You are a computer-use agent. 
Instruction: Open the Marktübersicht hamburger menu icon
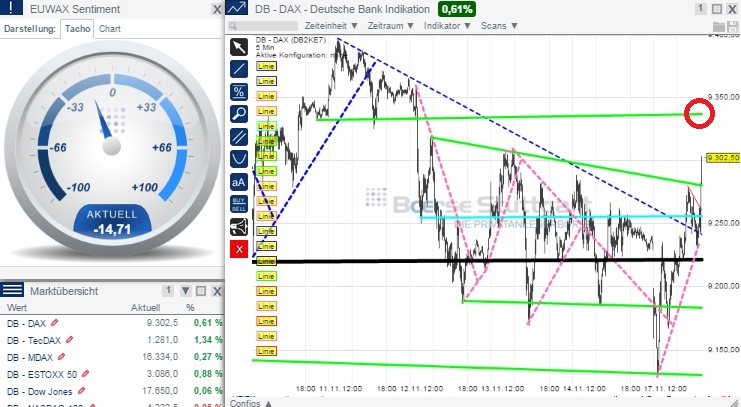[12, 290]
